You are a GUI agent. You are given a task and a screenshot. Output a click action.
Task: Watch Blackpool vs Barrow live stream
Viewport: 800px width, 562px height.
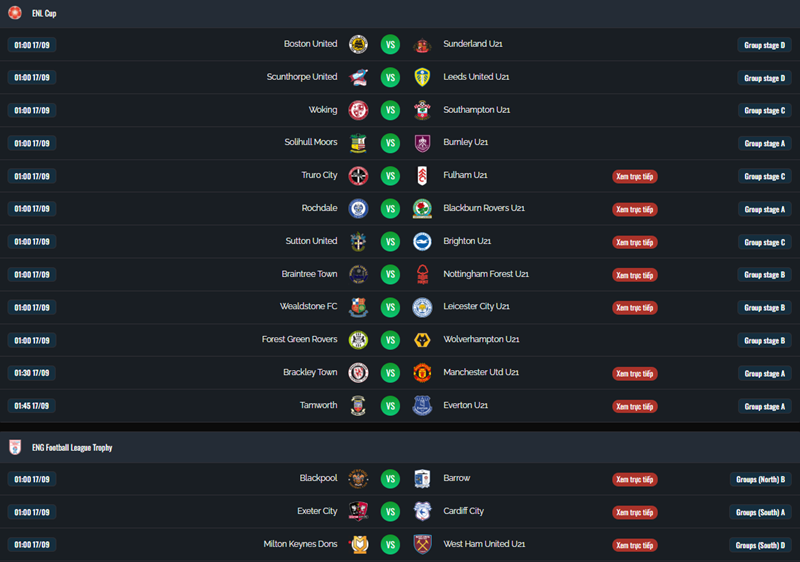click(x=635, y=479)
